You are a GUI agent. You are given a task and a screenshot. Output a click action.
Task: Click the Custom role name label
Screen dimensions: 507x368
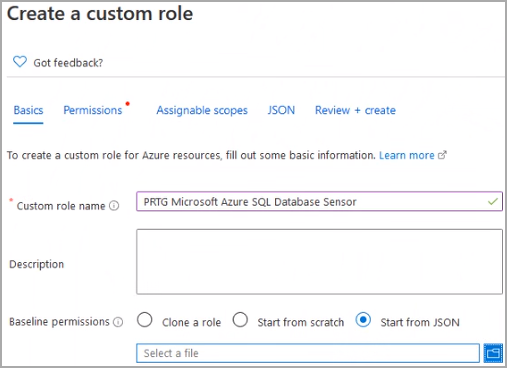[61, 206]
